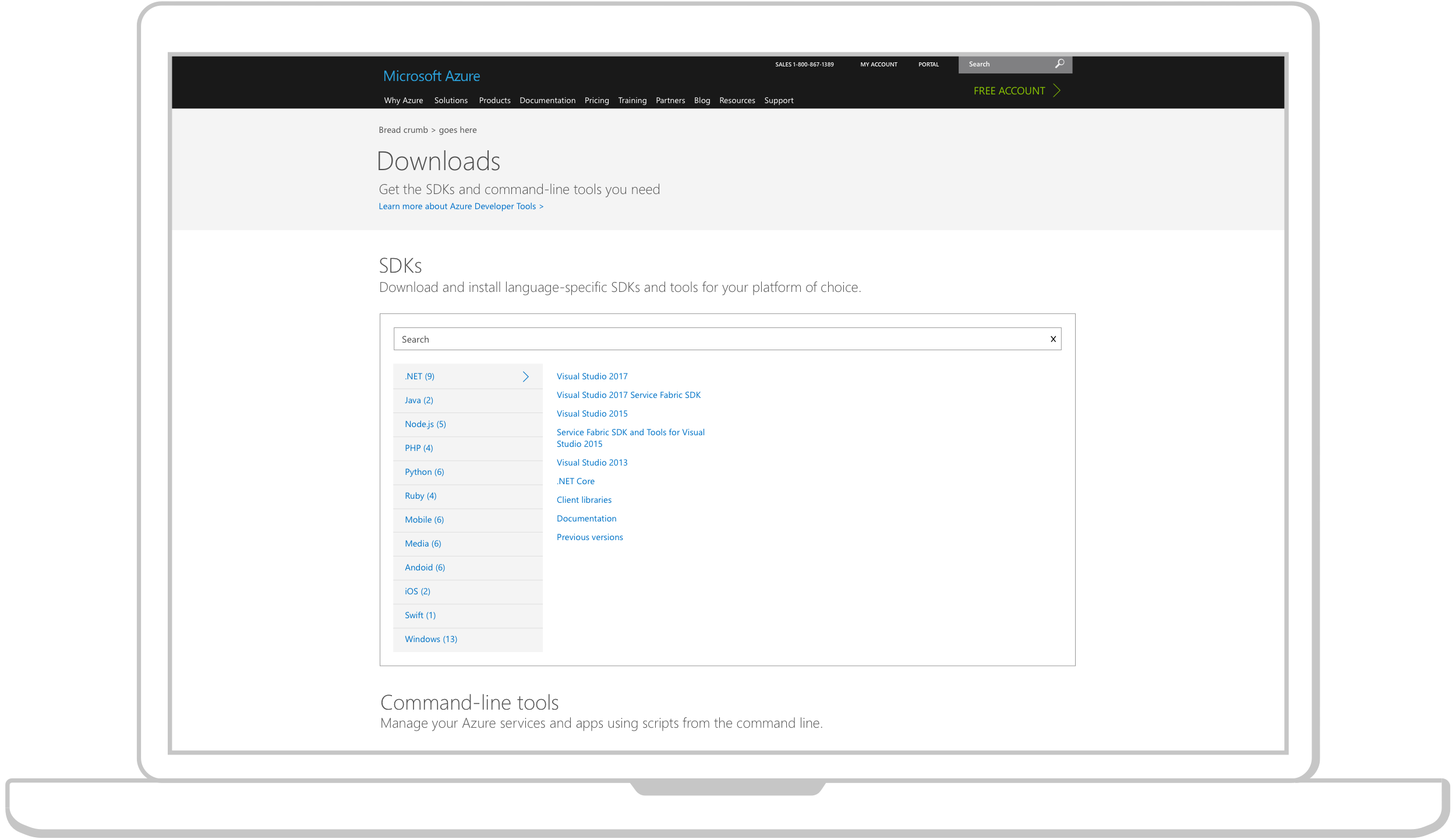Open the Solutions menu

(451, 100)
